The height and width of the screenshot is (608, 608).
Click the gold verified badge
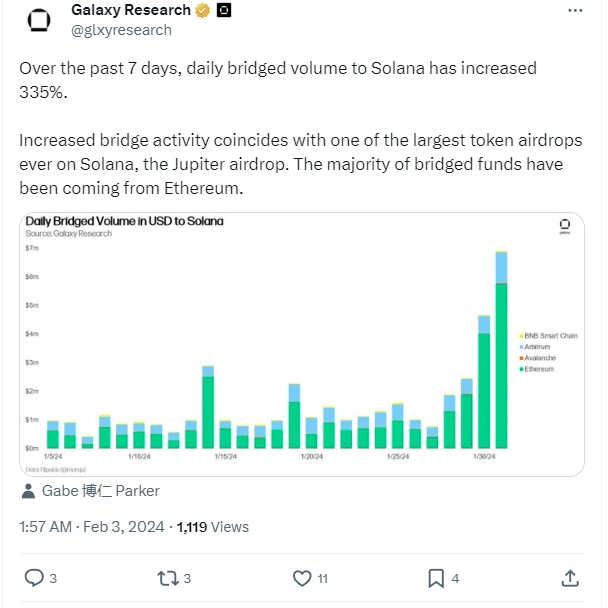pyautogui.click(x=202, y=10)
